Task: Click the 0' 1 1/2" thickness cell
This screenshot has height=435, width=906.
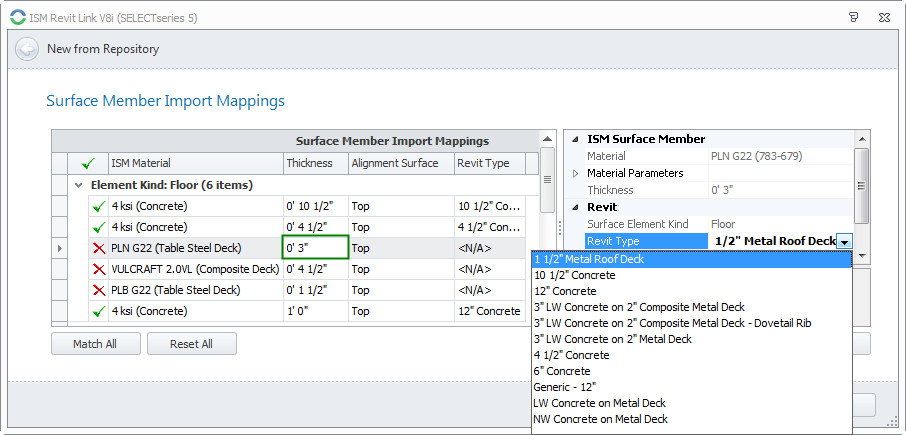Action: pyautogui.click(x=316, y=290)
